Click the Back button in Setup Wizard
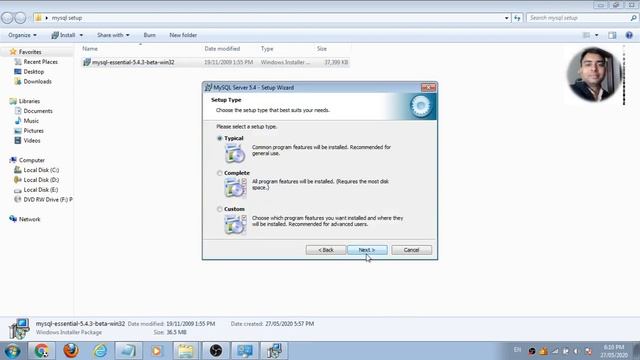 (326, 250)
